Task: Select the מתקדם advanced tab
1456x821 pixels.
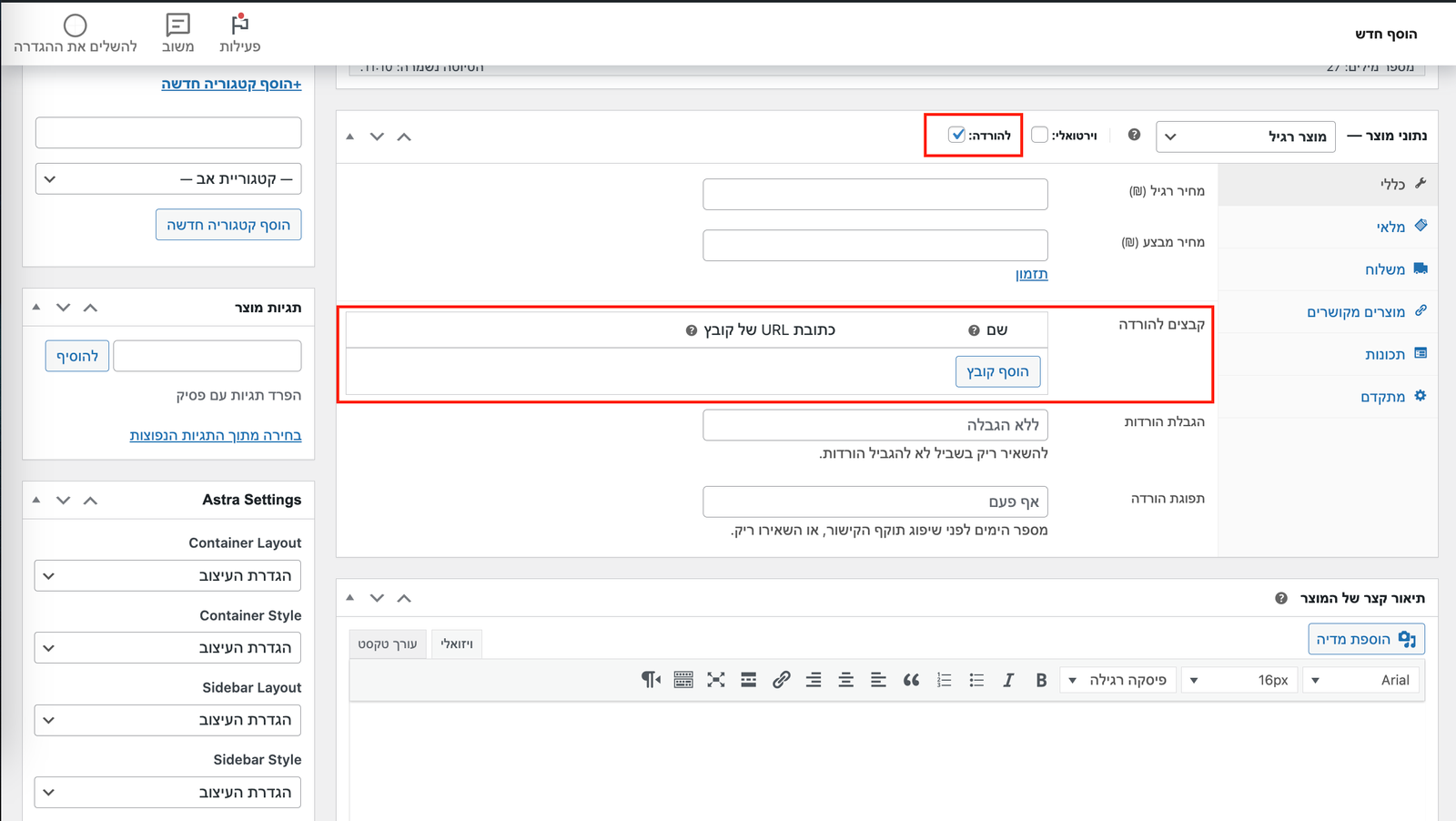Action: 1328,397
